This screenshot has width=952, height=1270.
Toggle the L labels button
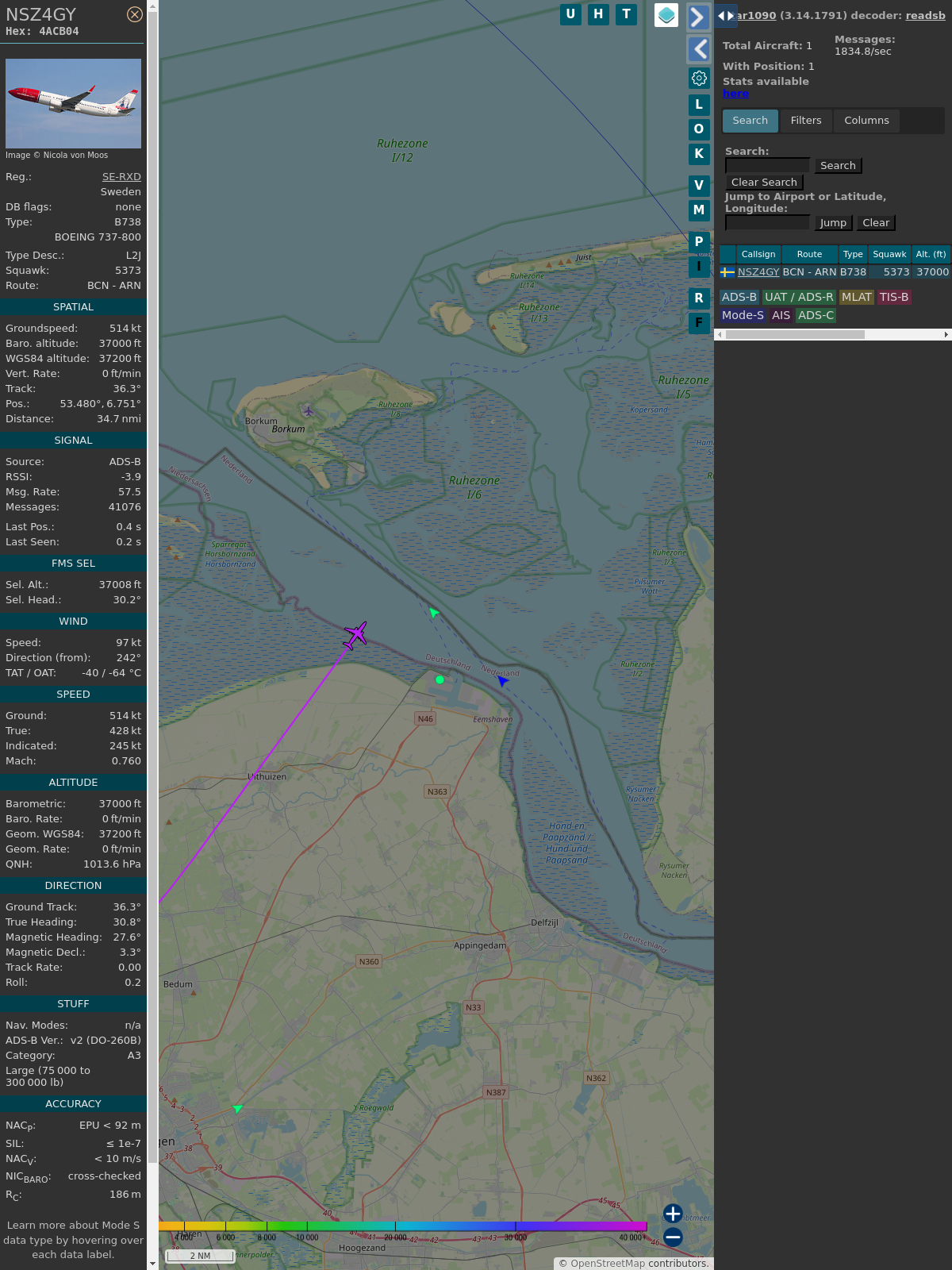tap(699, 105)
